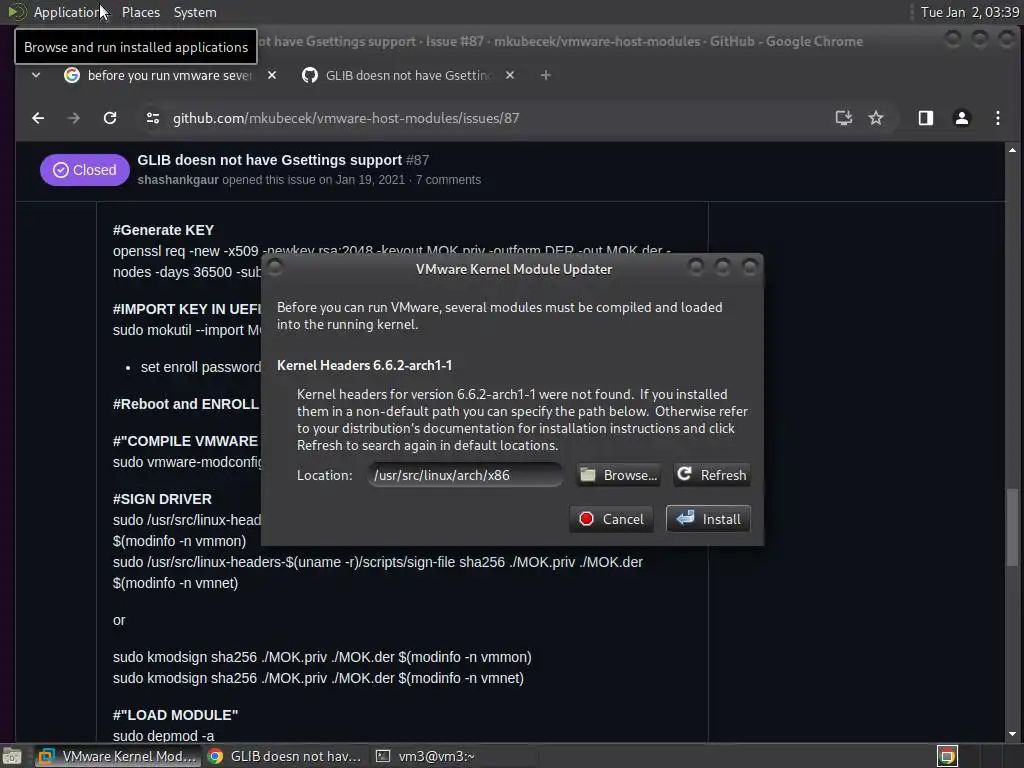
Task: Click 'set enroll password' bullet item
Action: 200,367
